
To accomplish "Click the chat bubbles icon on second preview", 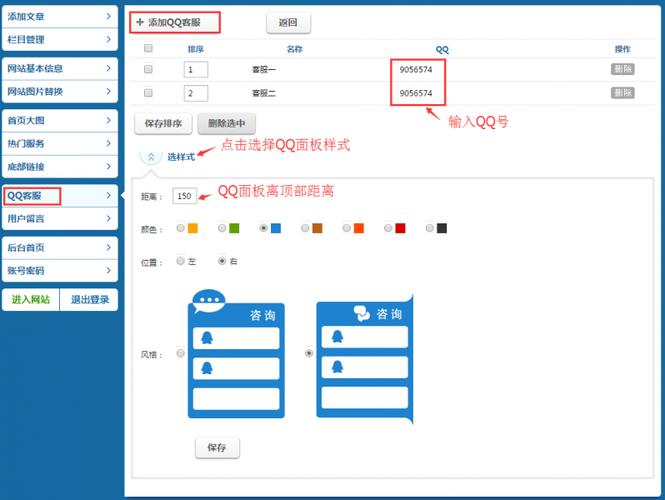I will (x=362, y=314).
